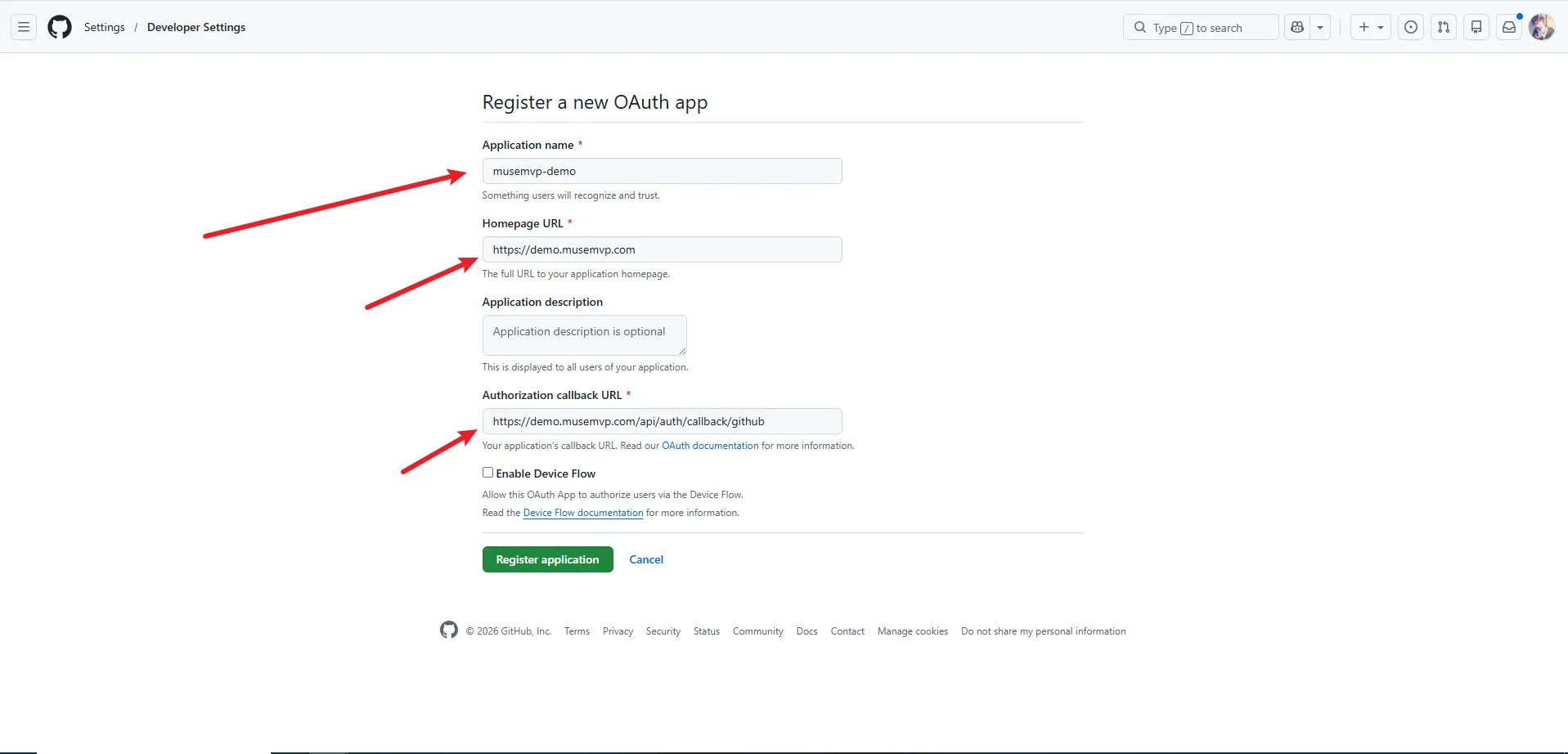Open the Pull requests icon in header
Viewport: 1568px width, 754px height.
click(x=1444, y=27)
